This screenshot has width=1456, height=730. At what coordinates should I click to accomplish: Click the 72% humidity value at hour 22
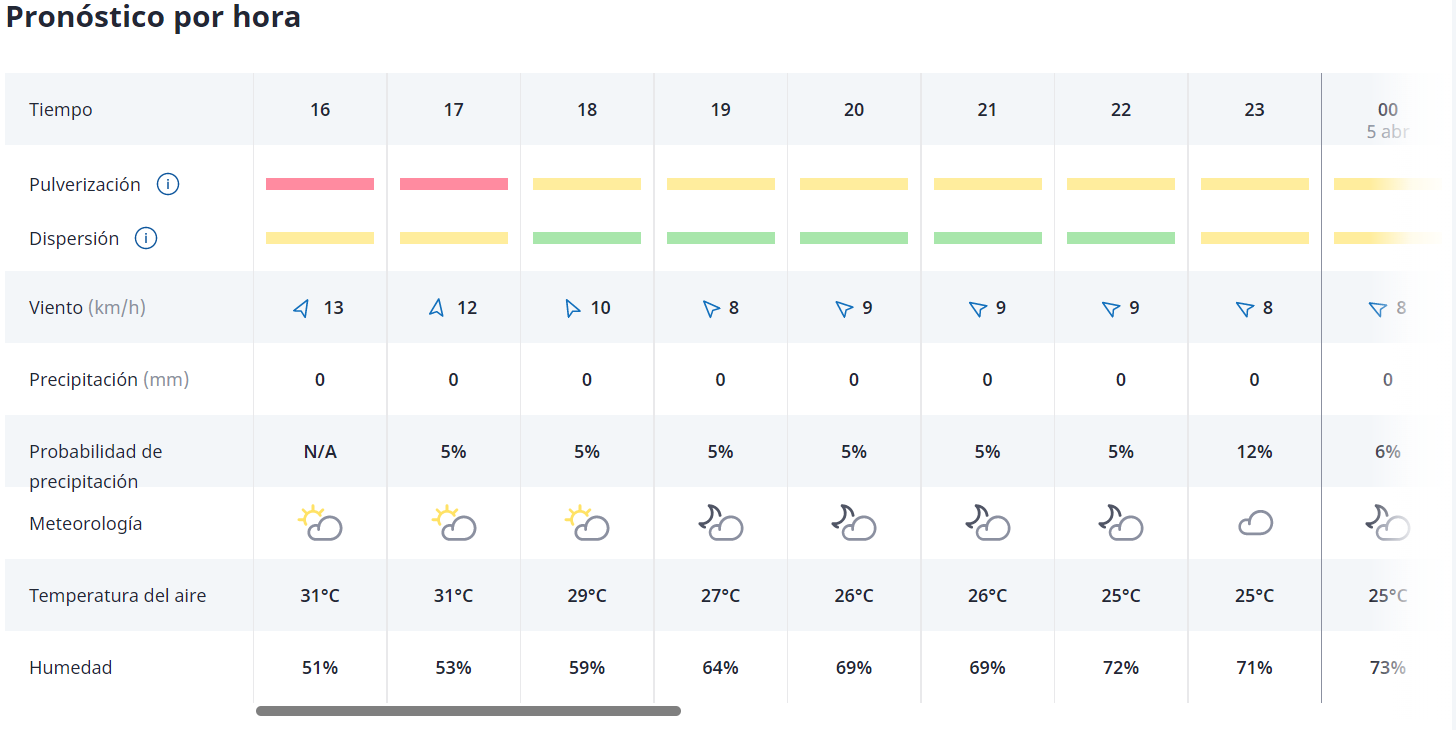[x=1121, y=668]
